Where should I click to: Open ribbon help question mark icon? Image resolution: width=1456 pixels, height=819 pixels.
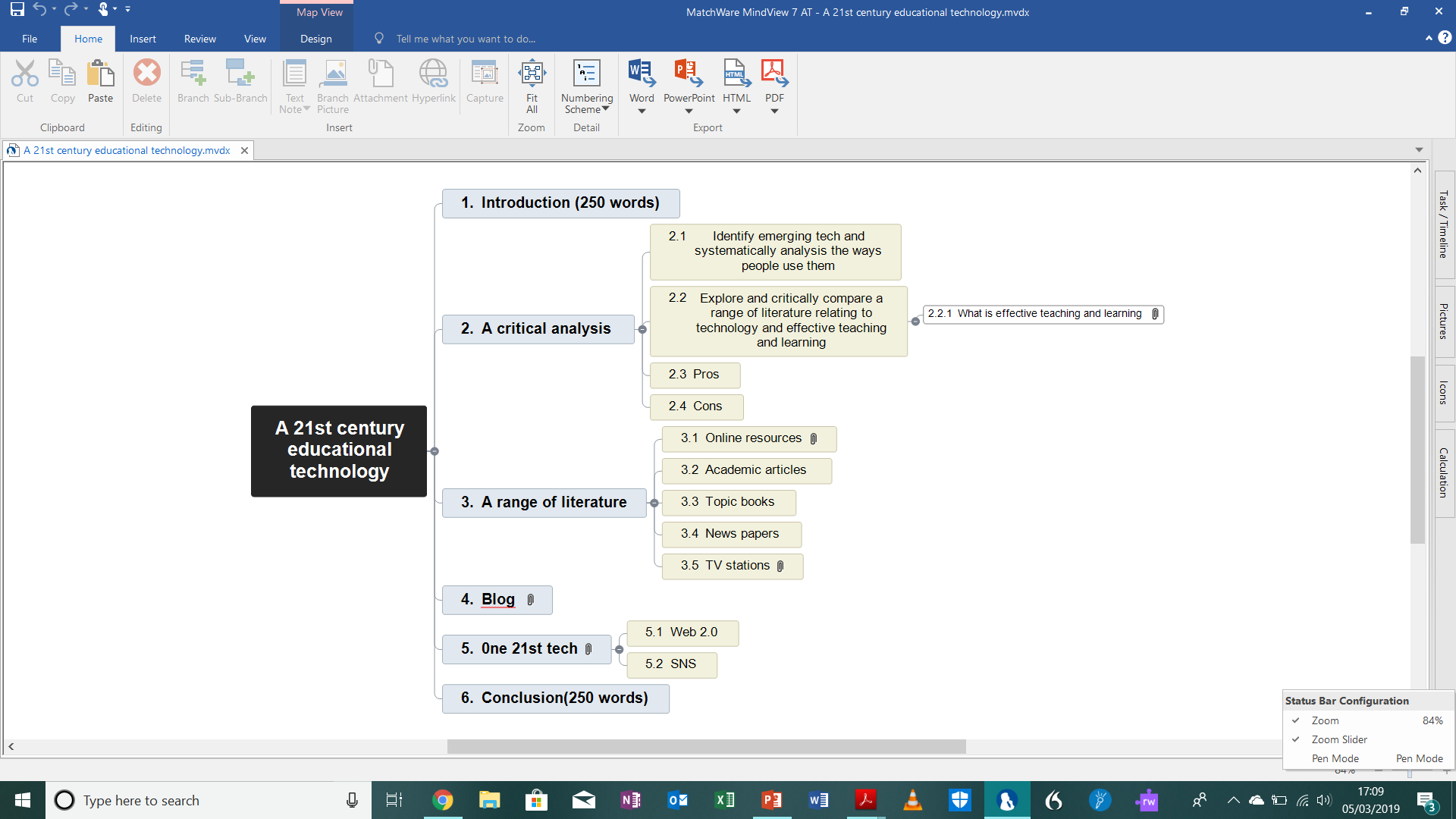click(x=1445, y=37)
